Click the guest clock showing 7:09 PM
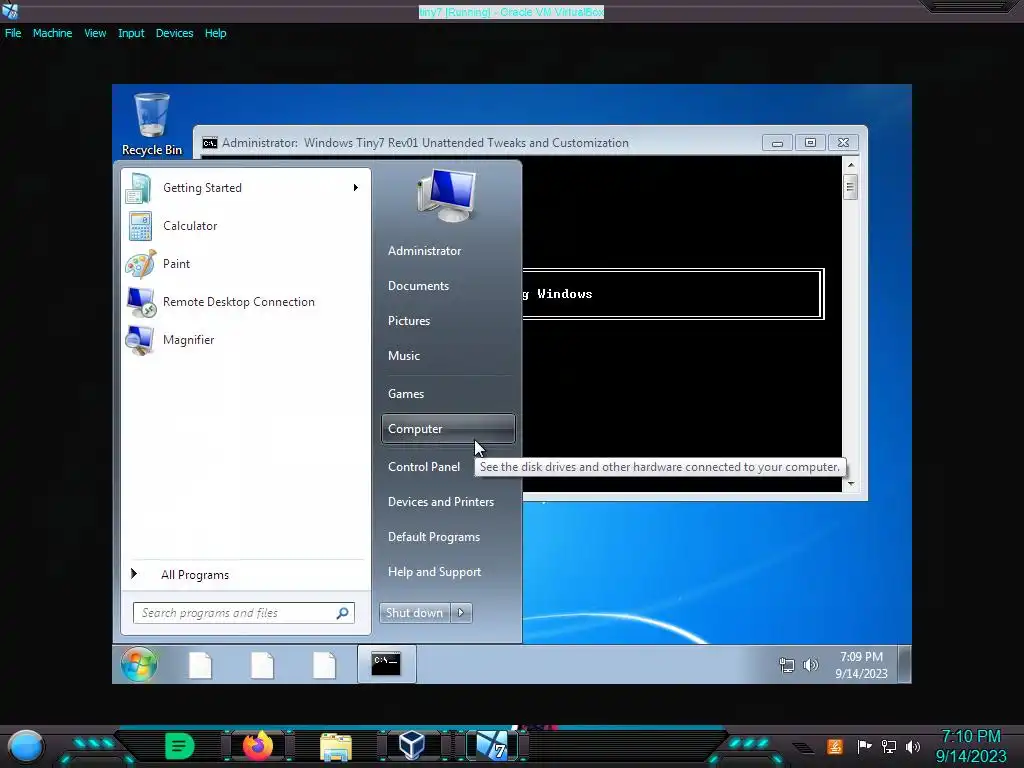1024x768 pixels. 861,665
